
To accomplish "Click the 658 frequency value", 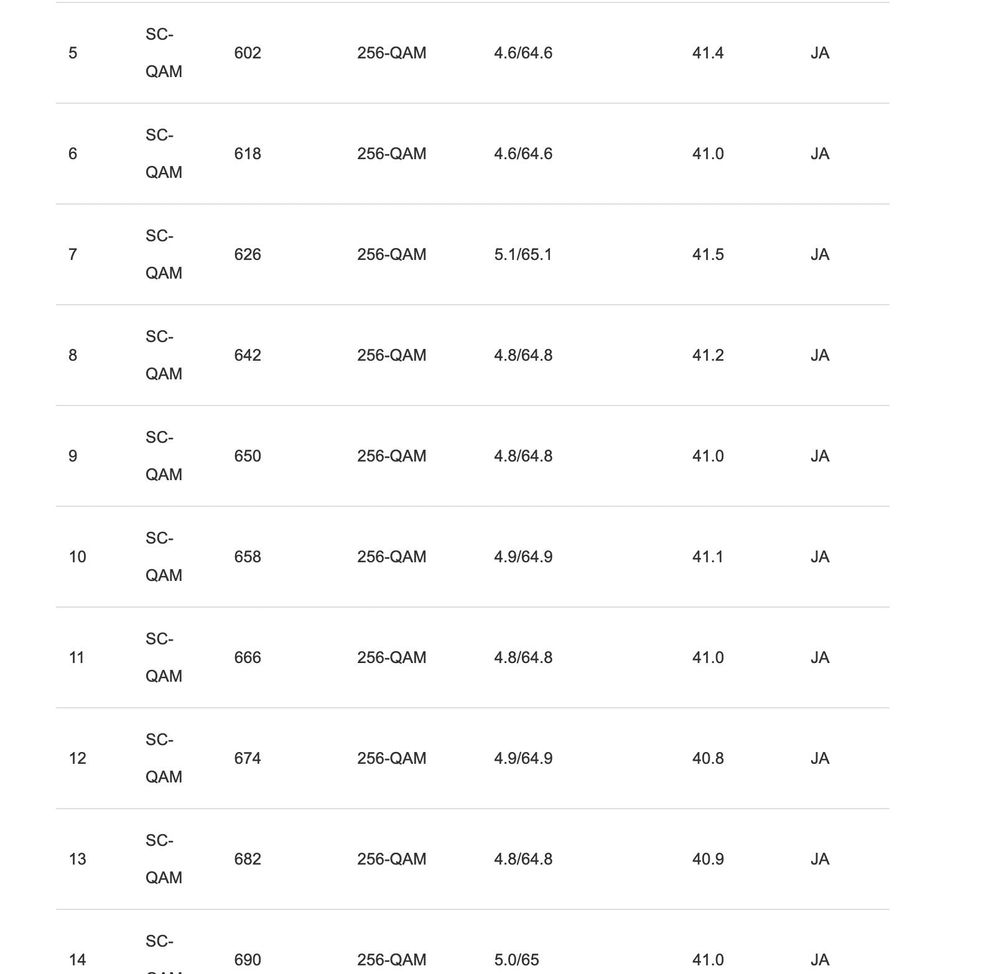I will (x=247, y=557).
